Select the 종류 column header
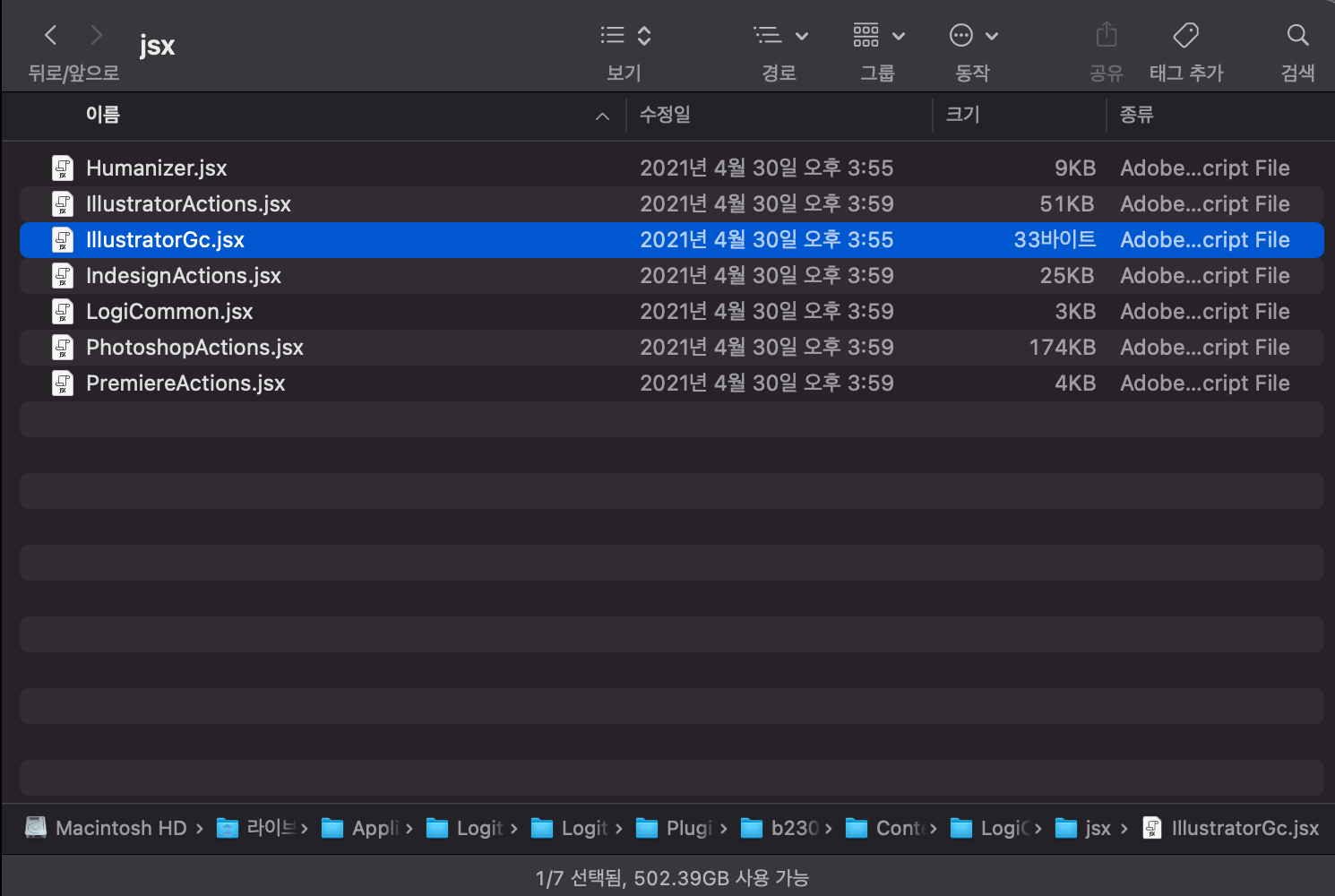This screenshot has height=896, width=1335. point(1137,116)
